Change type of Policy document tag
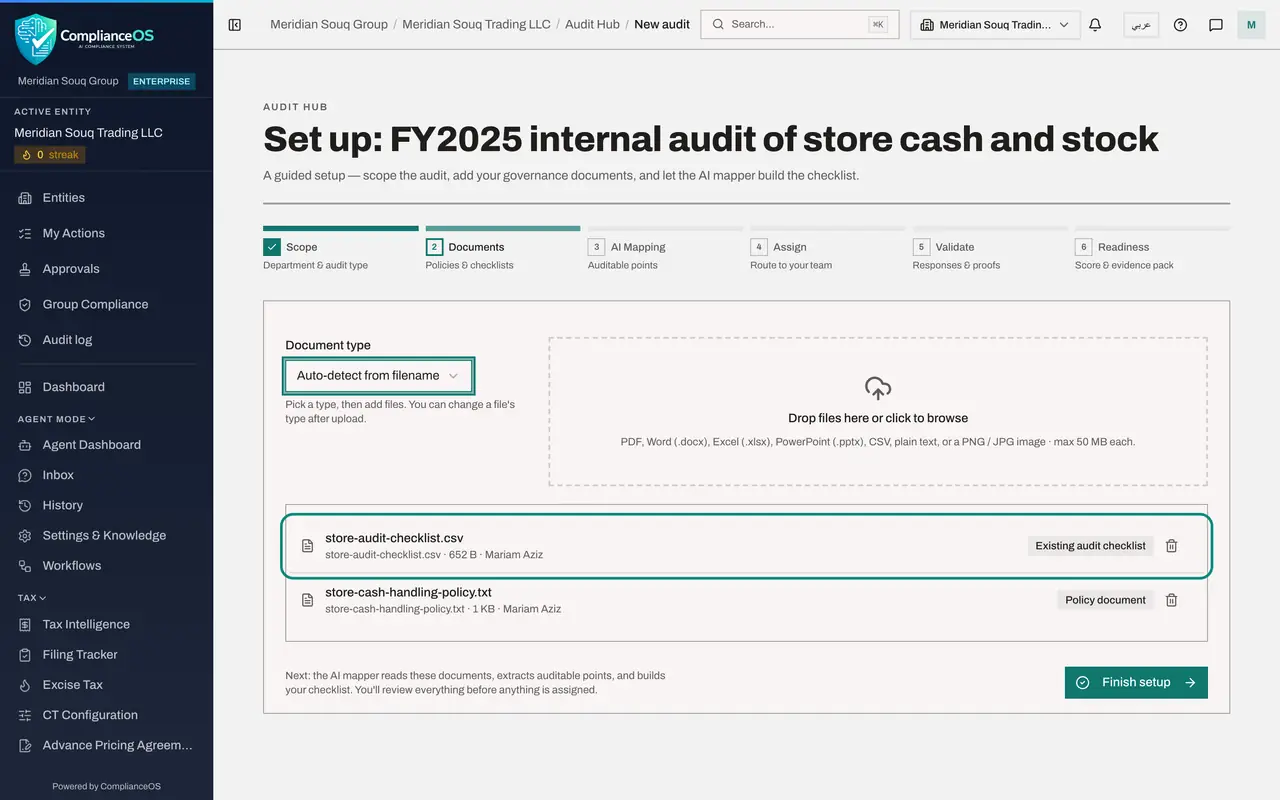The height and width of the screenshot is (800, 1280). (x=1105, y=600)
